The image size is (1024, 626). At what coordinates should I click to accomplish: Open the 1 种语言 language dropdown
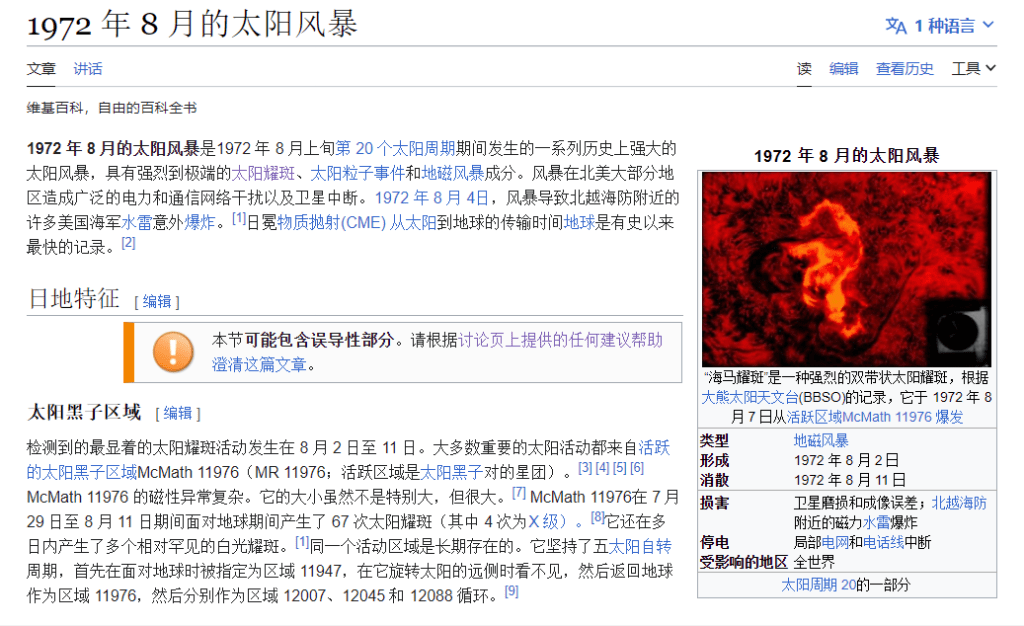point(940,26)
